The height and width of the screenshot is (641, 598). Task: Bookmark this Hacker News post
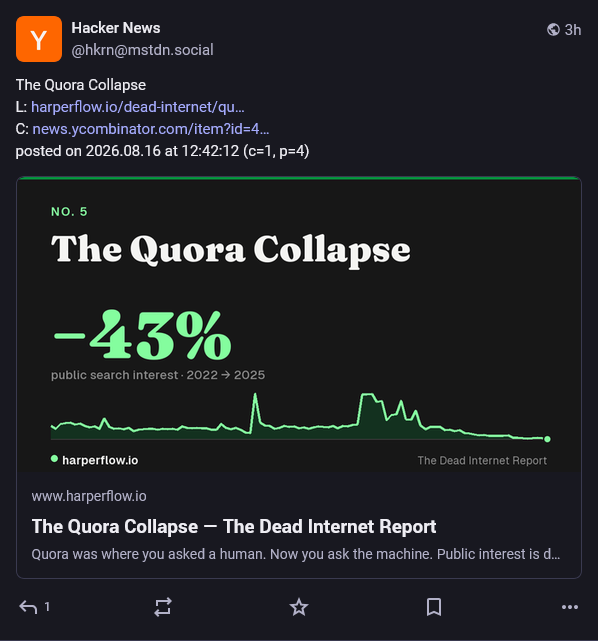[434, 607]
